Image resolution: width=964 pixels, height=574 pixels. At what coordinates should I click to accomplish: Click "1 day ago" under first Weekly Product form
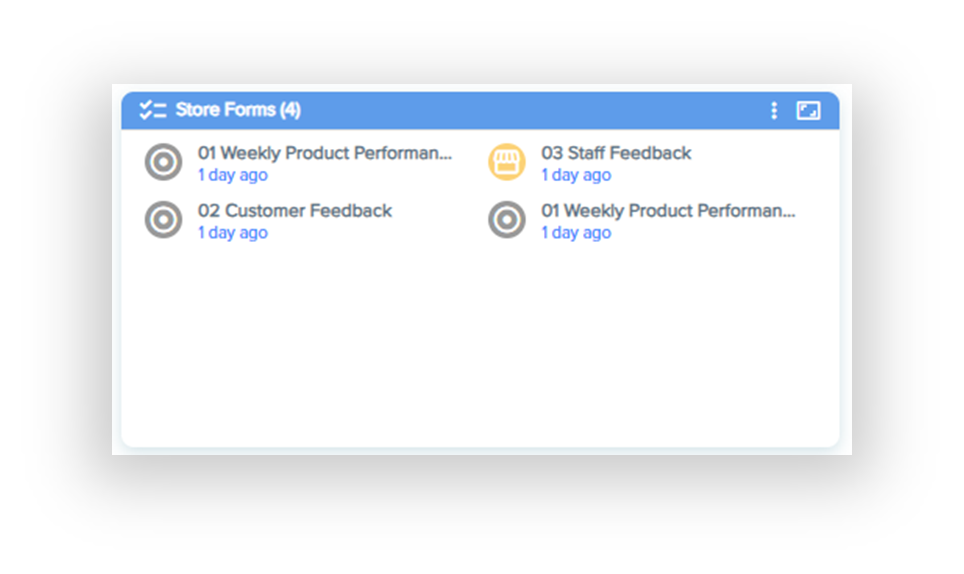pyautogui.click(x=232, y=175)
